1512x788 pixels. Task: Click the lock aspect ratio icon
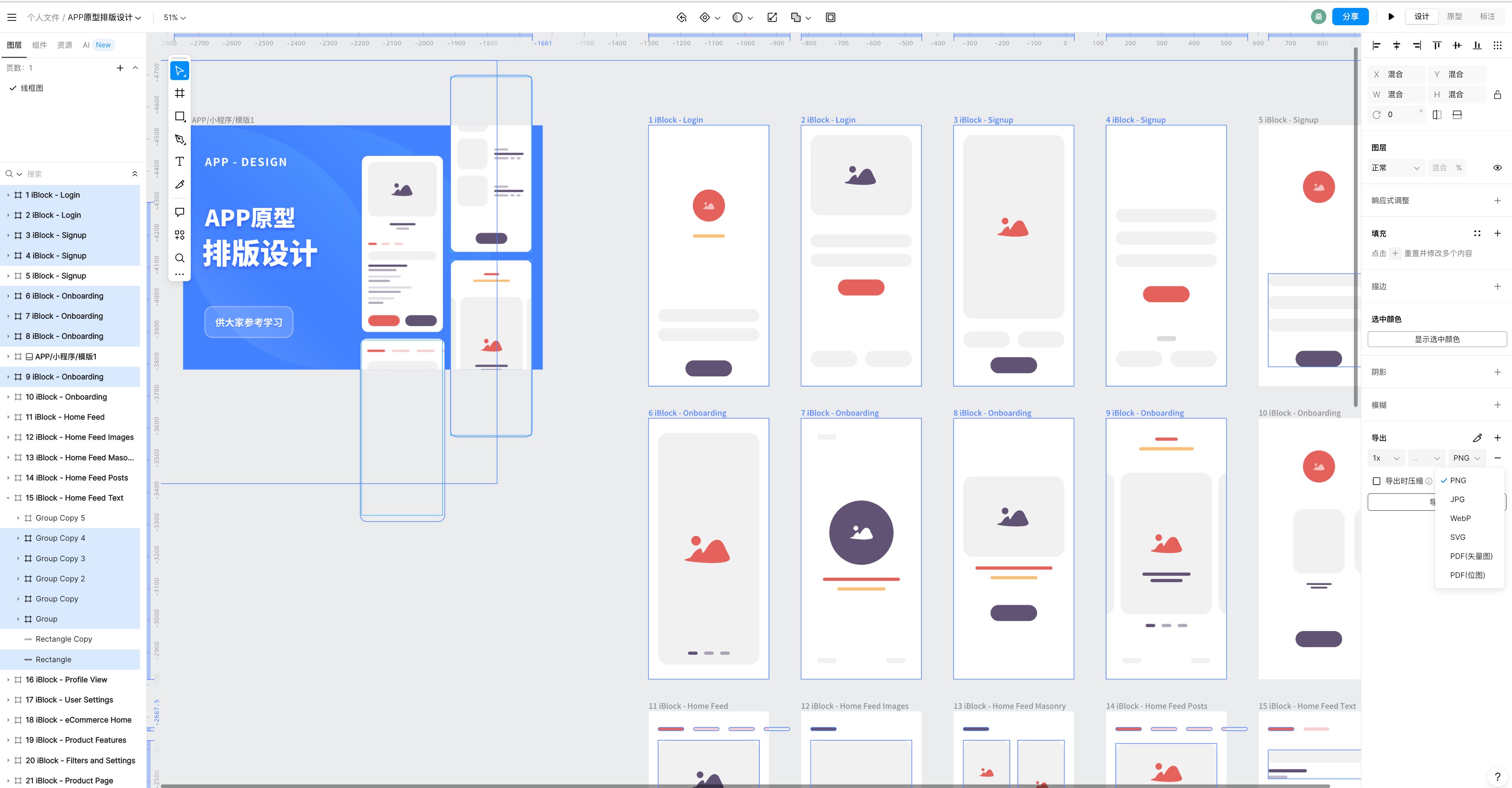click(x=1497, y=95)
